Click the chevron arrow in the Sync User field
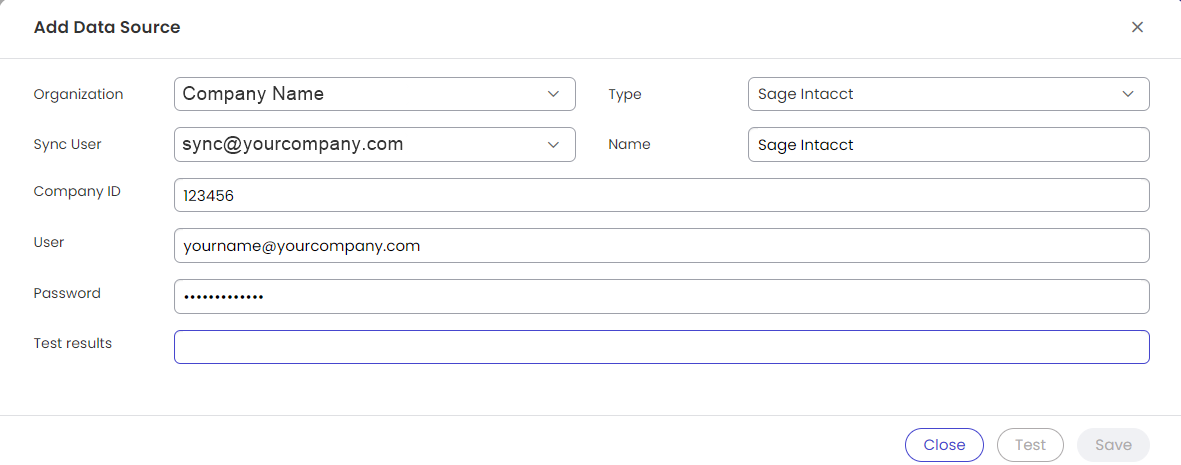Screen dimensions: 1181x465 point(554,144)
